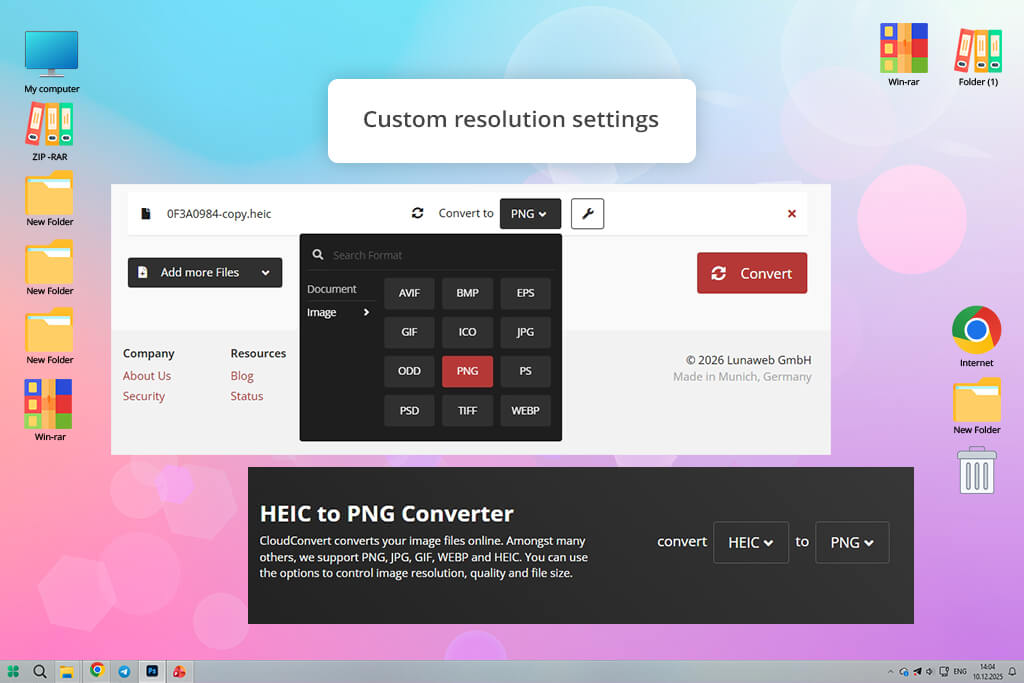Open the Blog link

[x=242, y=376]
